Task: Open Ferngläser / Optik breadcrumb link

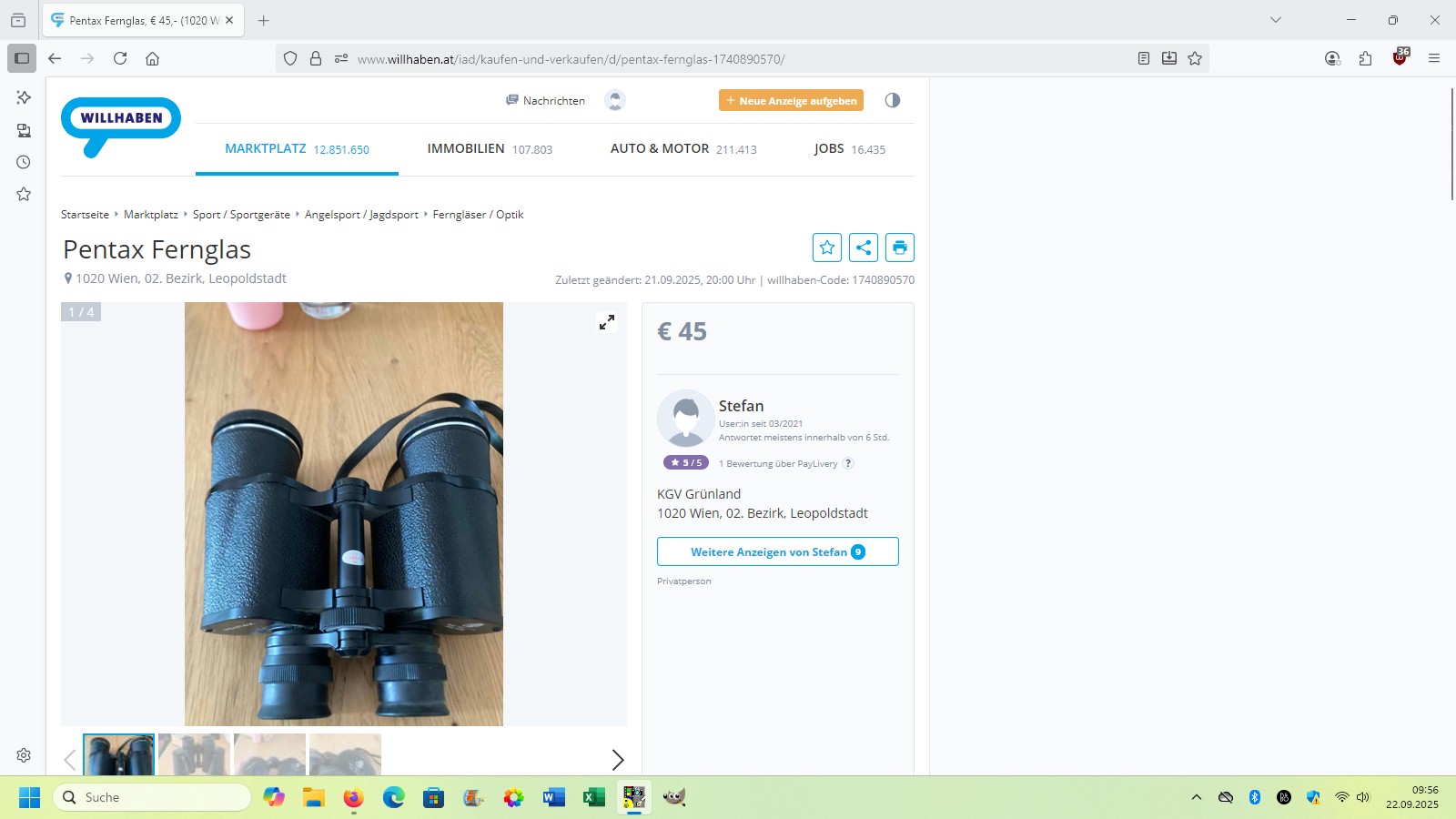Action: [x=478, y=215]
